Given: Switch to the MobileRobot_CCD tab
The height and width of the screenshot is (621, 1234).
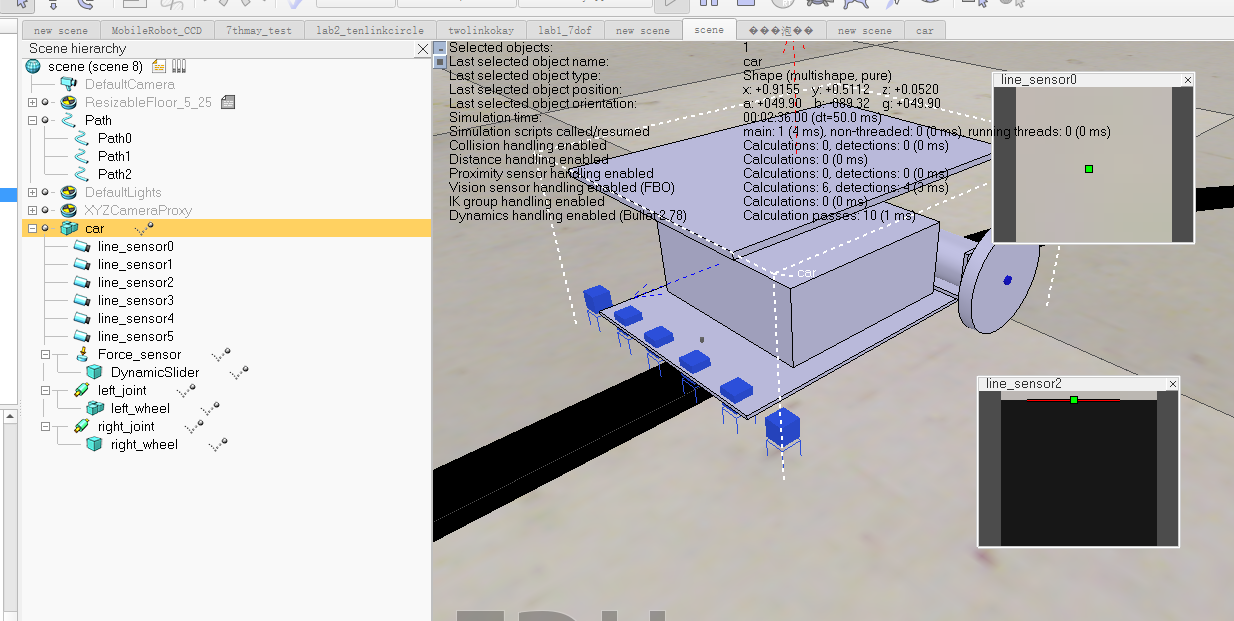Looking at the screenshot, I should click(157, 30).
